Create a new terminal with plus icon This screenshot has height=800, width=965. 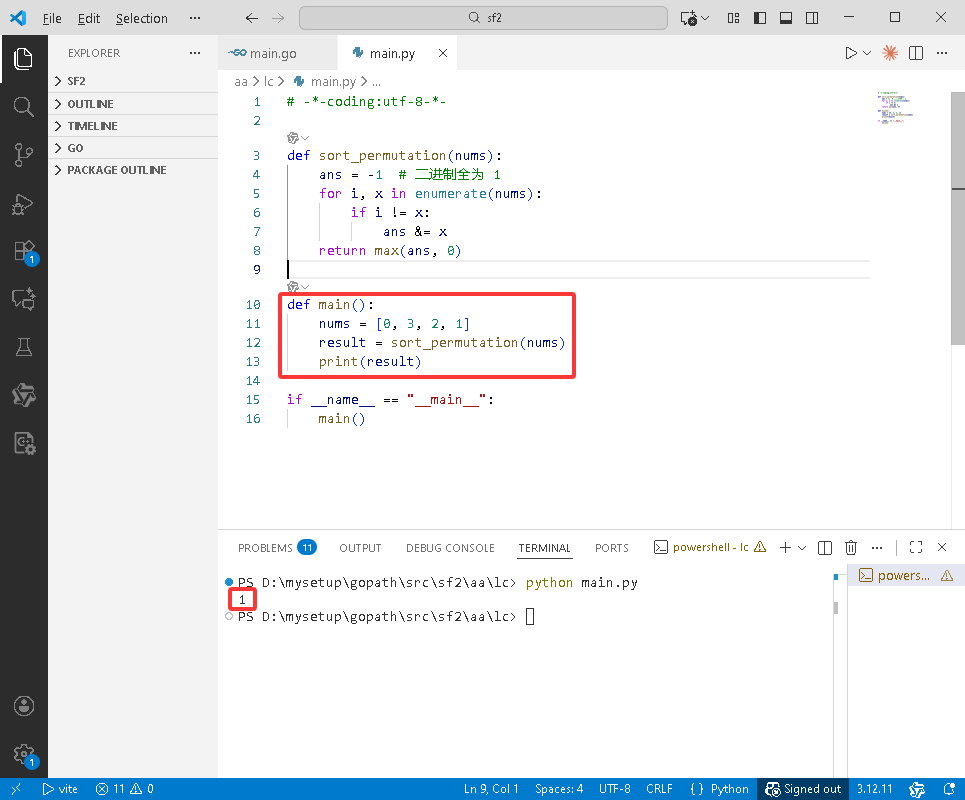click(785, 547)
